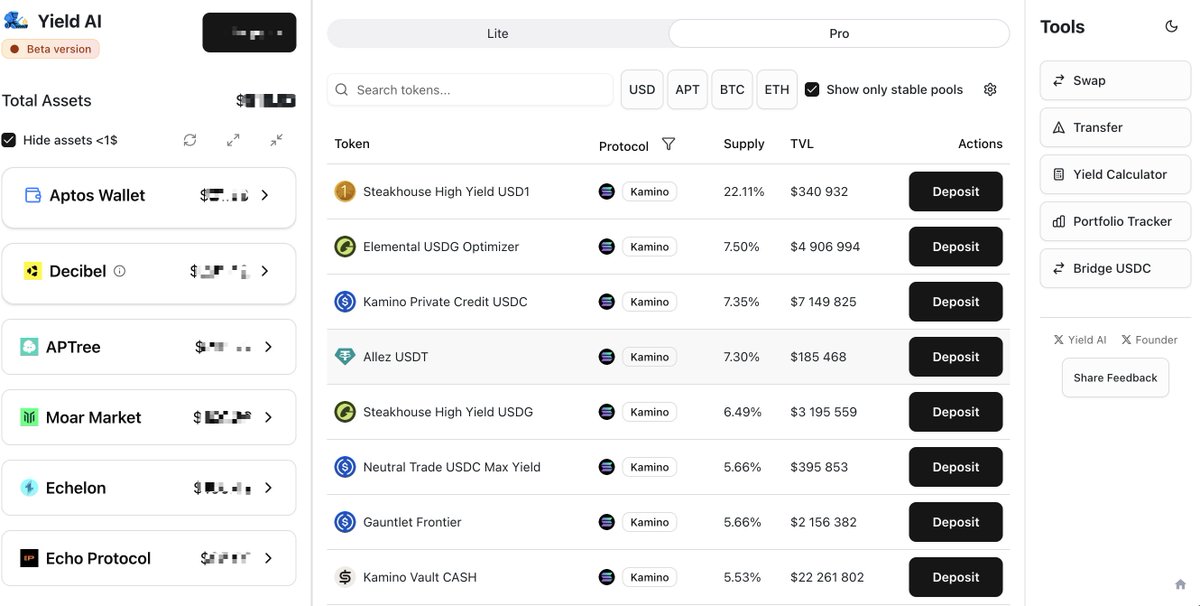Click the expand all arrows icon
Viewport: 1200px width, 606px height.
pyautogui.click(x=233, y=140)
